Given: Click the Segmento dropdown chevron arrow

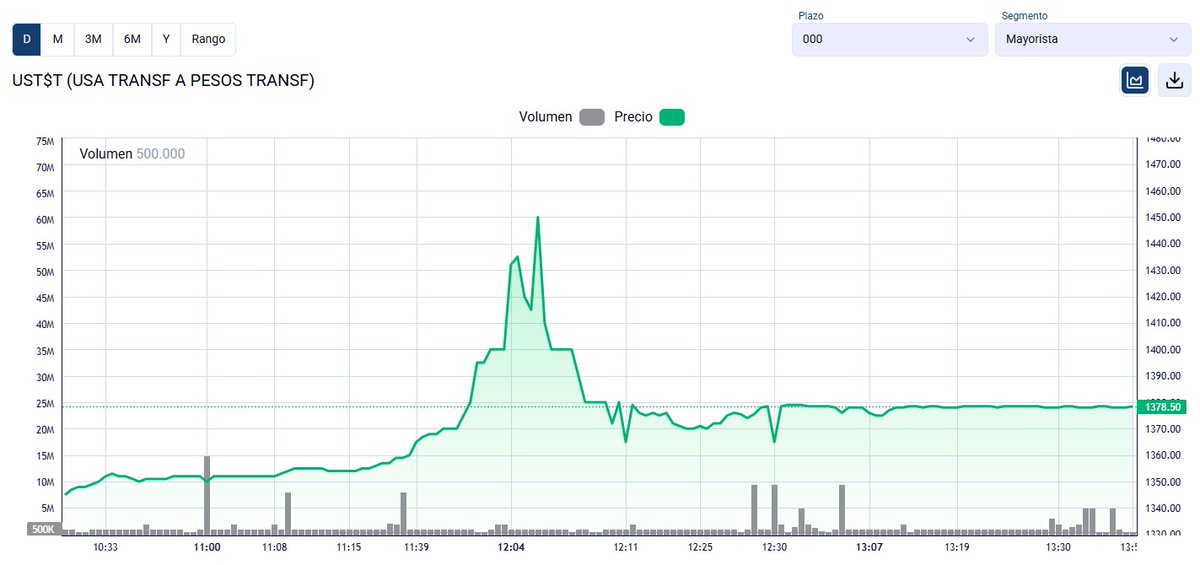Looking at the screenshot, I should tap(1173, 40).
